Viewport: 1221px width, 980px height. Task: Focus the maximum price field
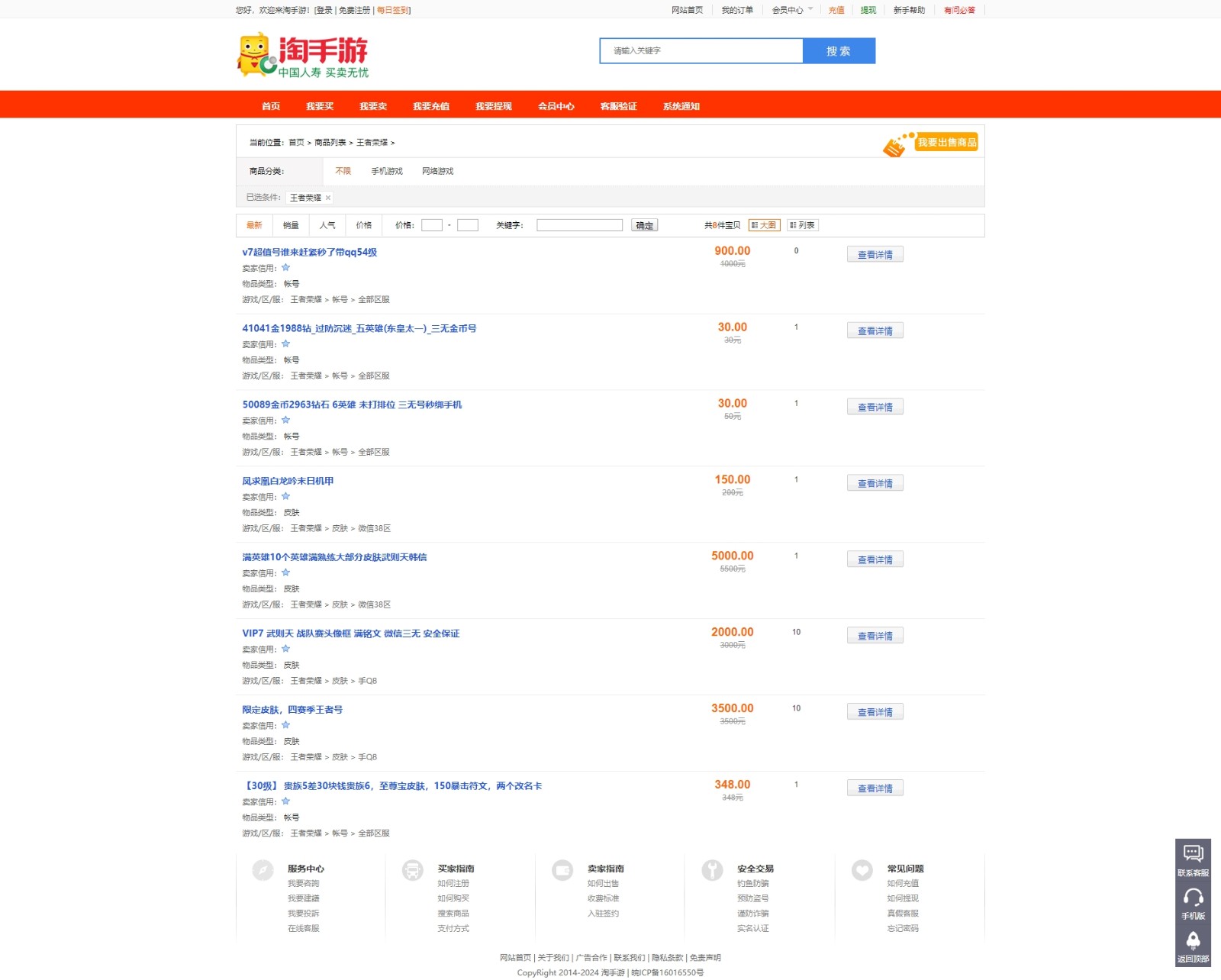[468, 225]
